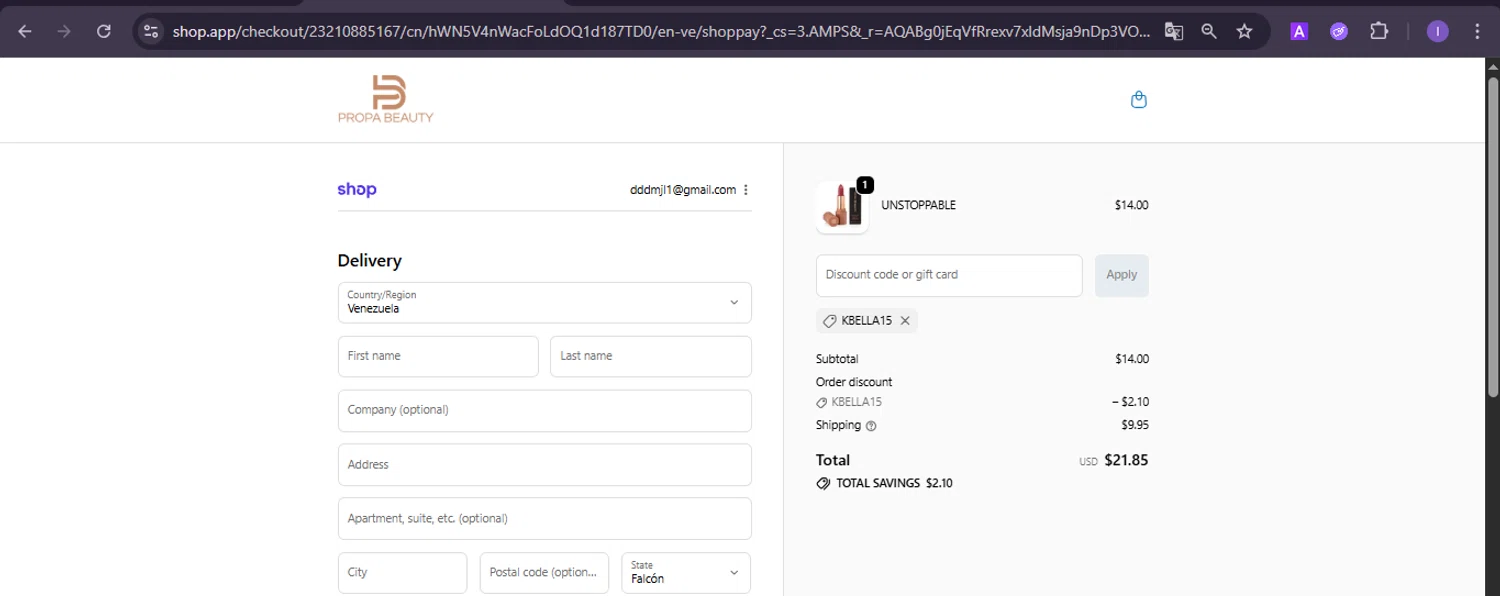1500x596 pixels.
Task: Click the KBELLA15 discount tag chip
Action: click(x=867, y=321)
